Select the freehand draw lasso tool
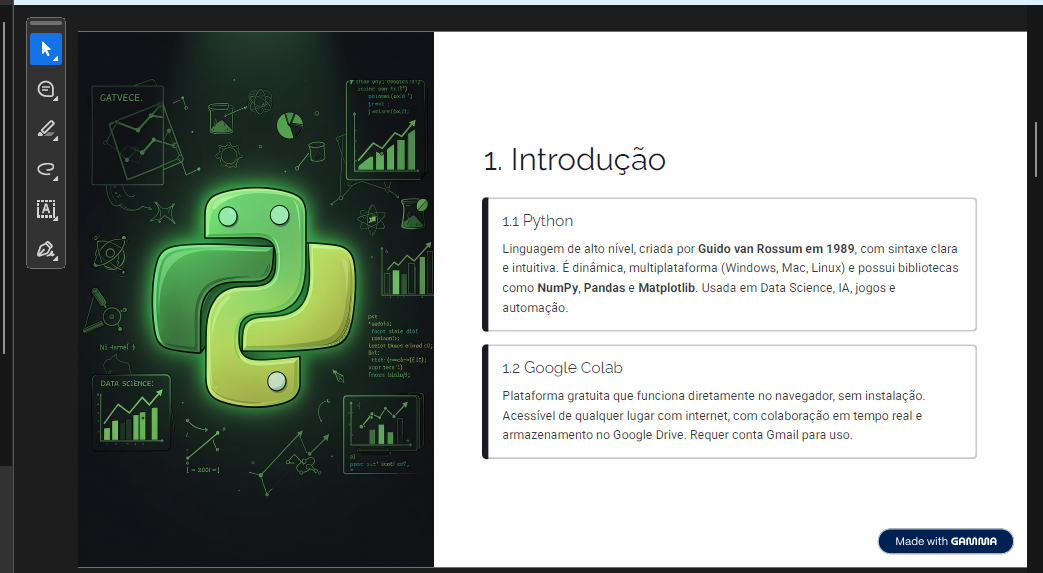 (x=46, y=169)
